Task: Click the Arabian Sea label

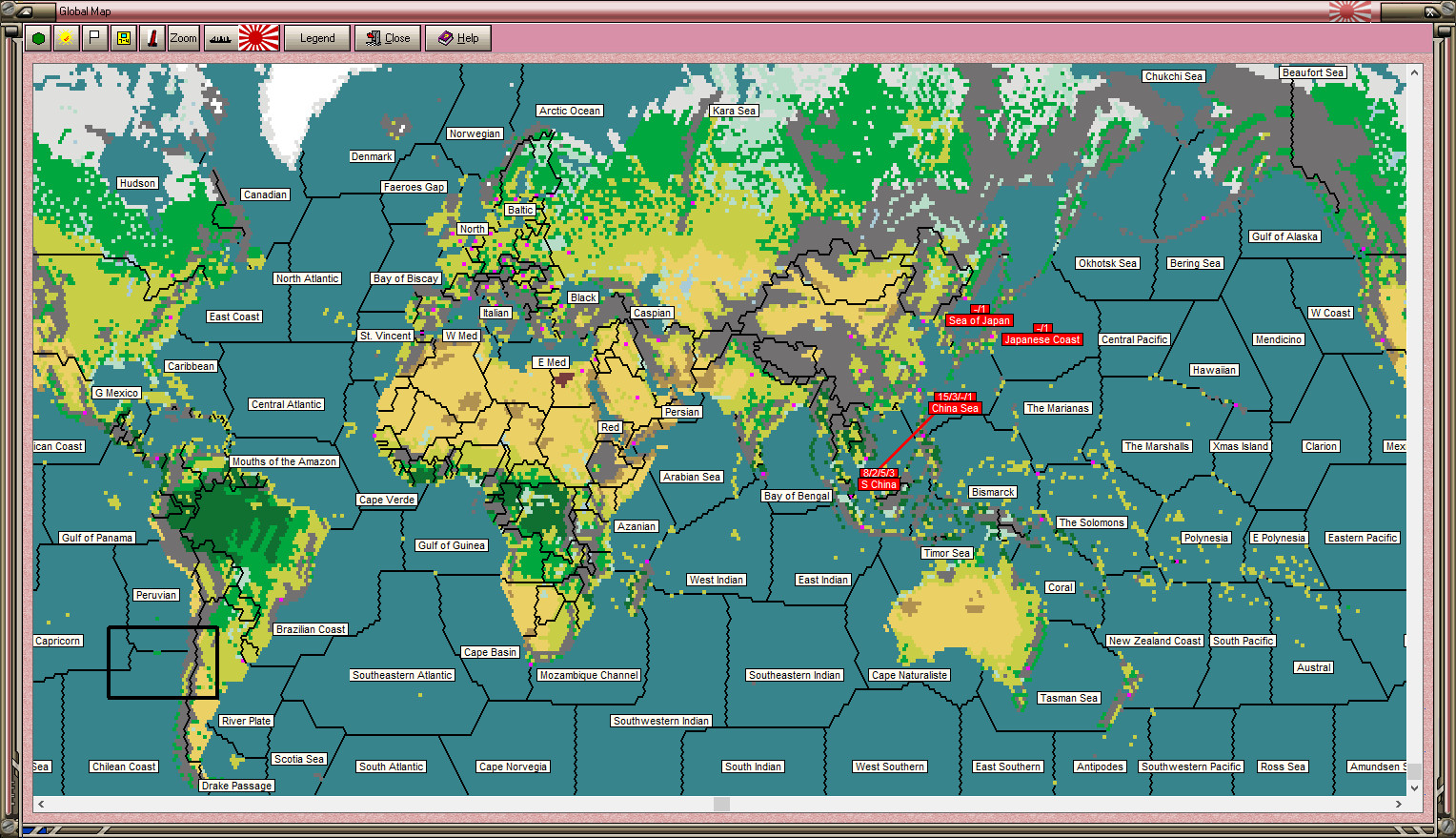Action: 692,477
